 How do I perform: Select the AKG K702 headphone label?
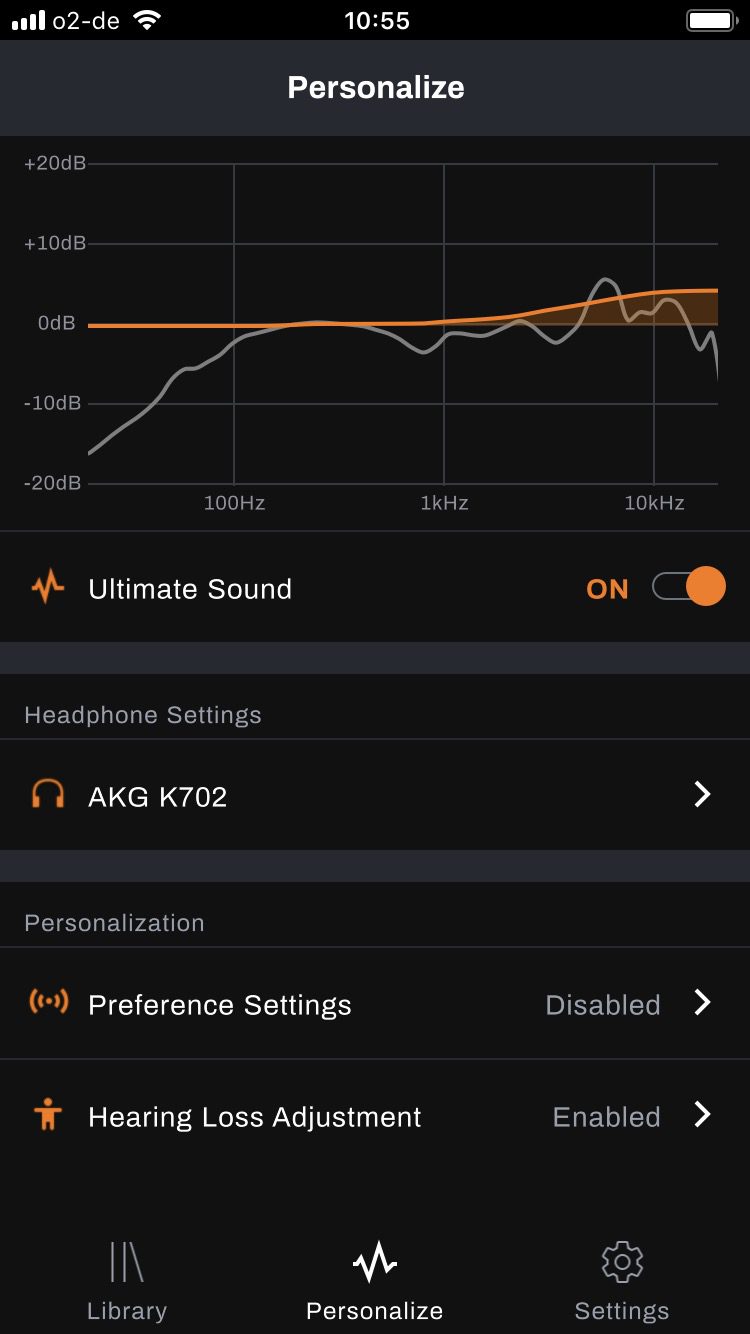point(158,797)
